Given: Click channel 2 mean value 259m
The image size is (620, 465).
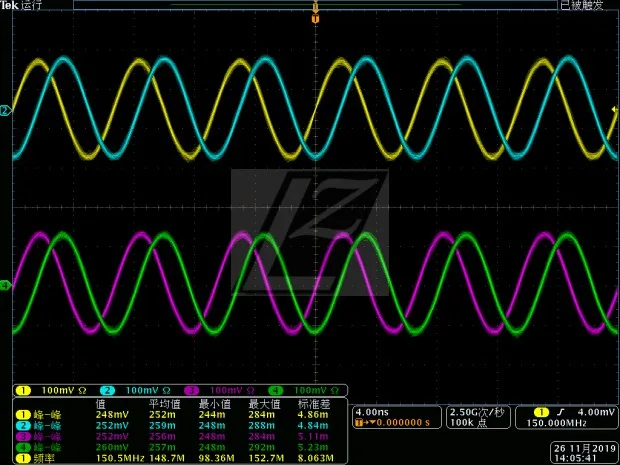Looking at the screenshot, I should [162, 426].
